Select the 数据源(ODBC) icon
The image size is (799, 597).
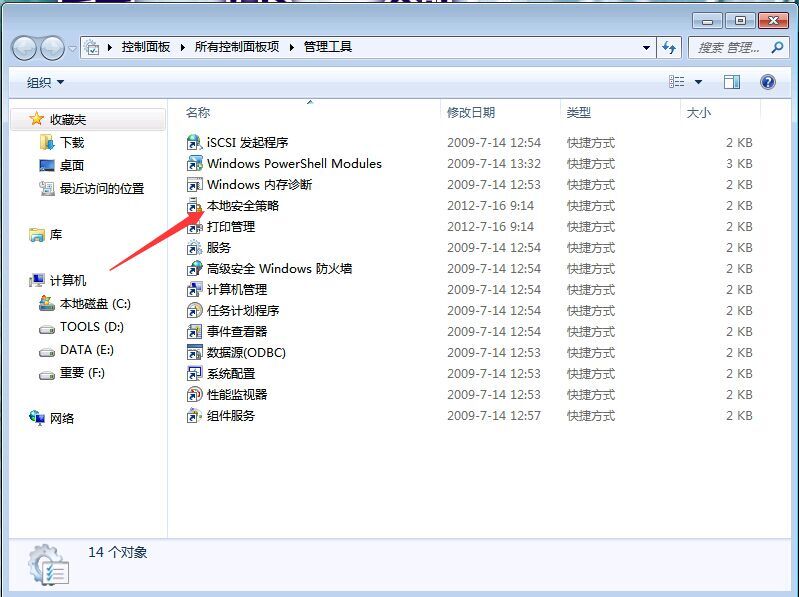[195, 352]
